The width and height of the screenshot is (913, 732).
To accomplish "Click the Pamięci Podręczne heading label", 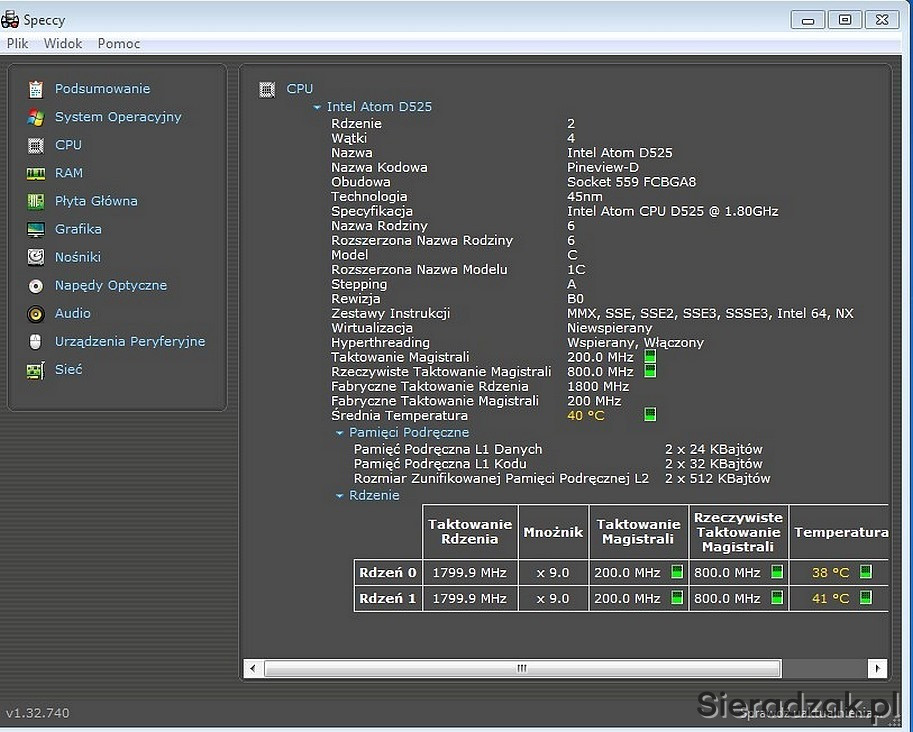I will 409,432.
